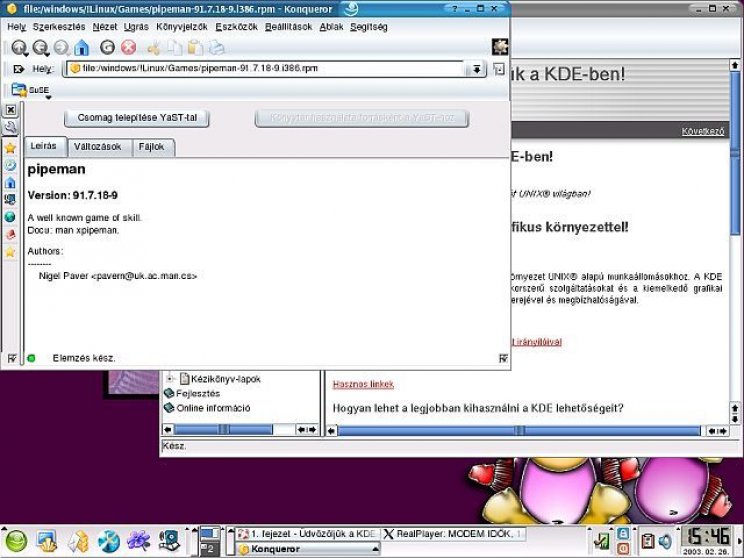
Task: Click the Copy pages icon
Action: (174, 48)
